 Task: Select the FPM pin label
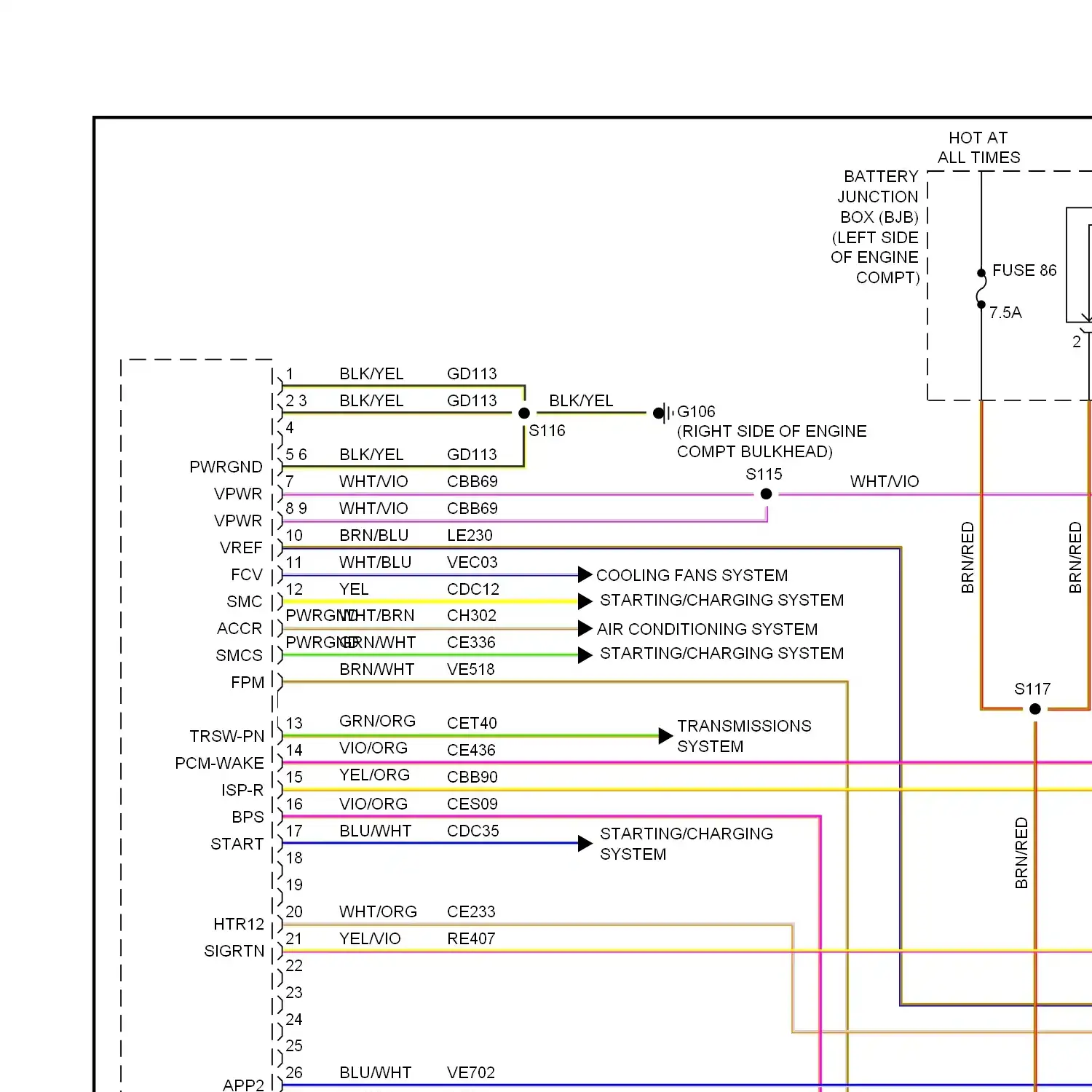[248, 682]
